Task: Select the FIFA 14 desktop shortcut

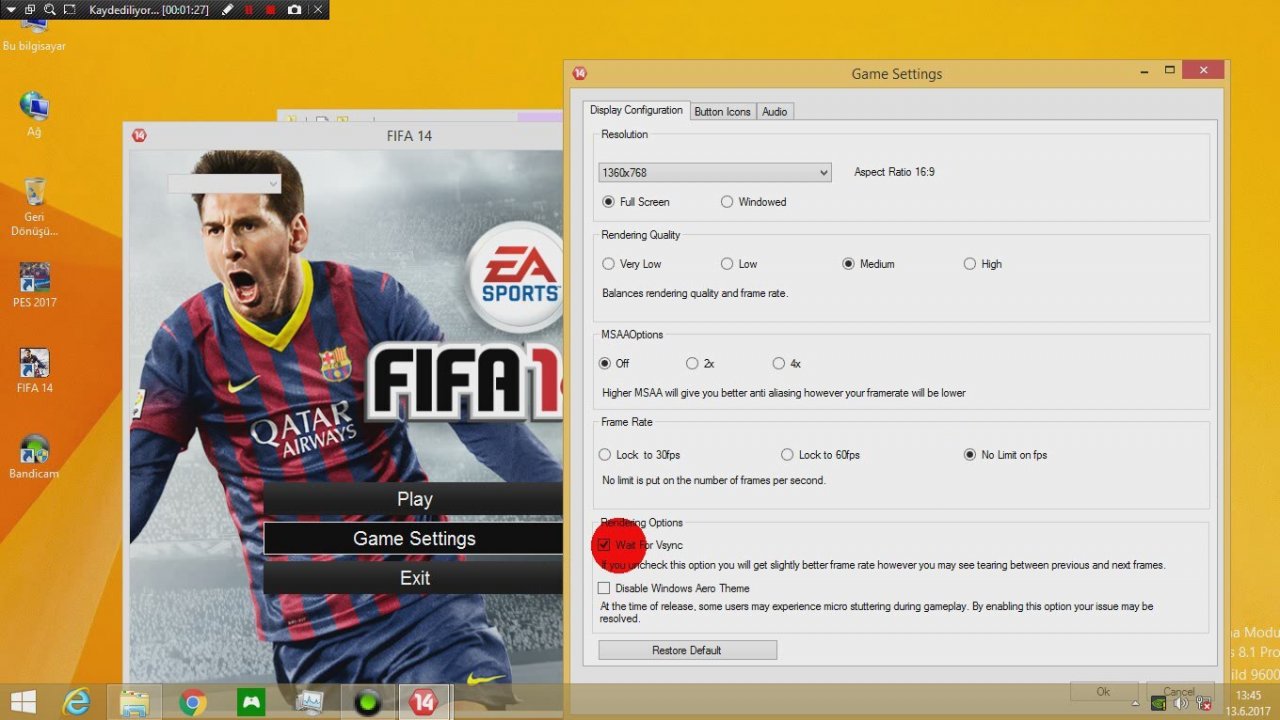Action: click(x=34, y=370)
